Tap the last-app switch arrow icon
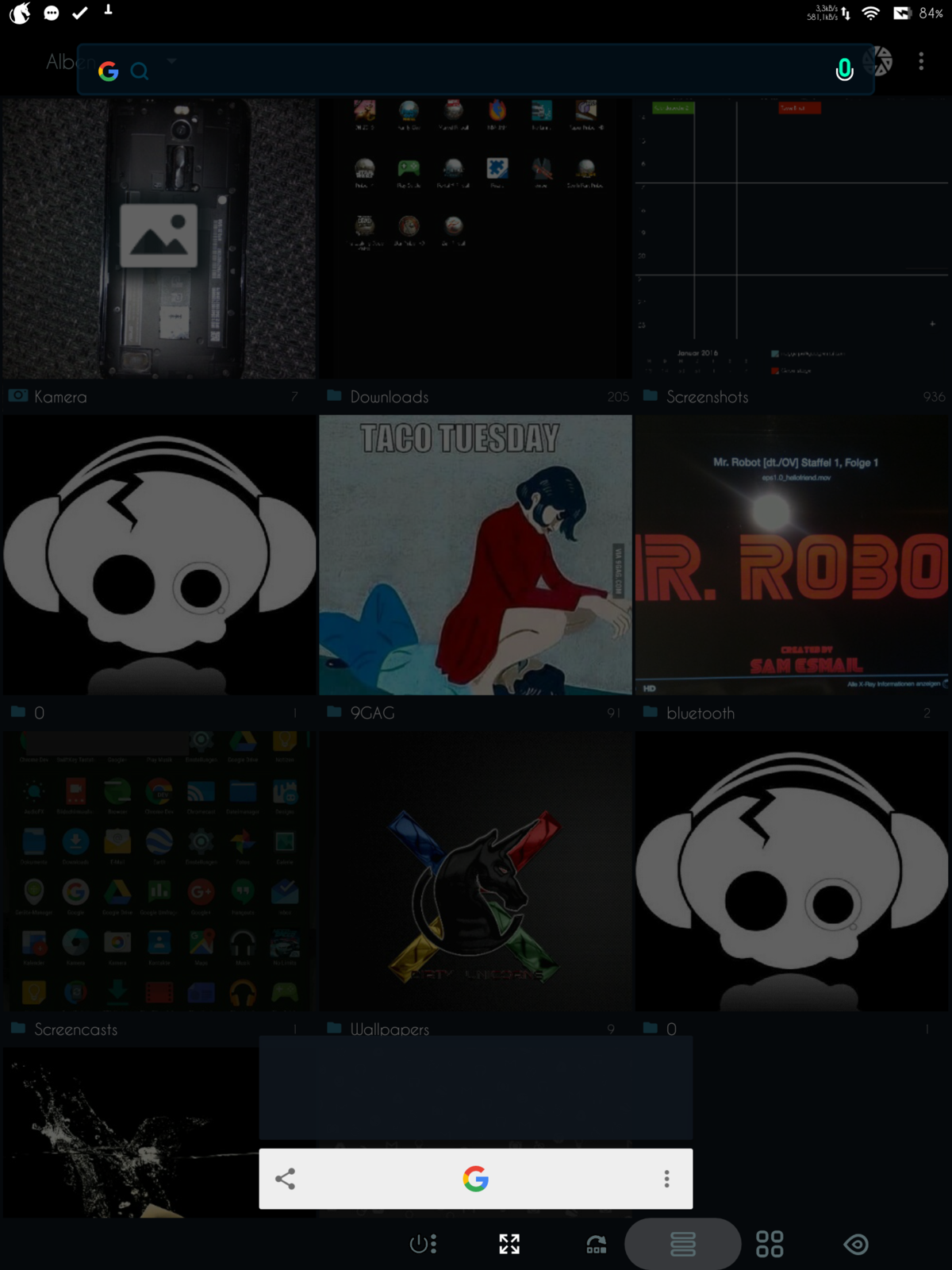Image resolution: width=952 pixels, height=1270 pixels. tap(596, 1244)
